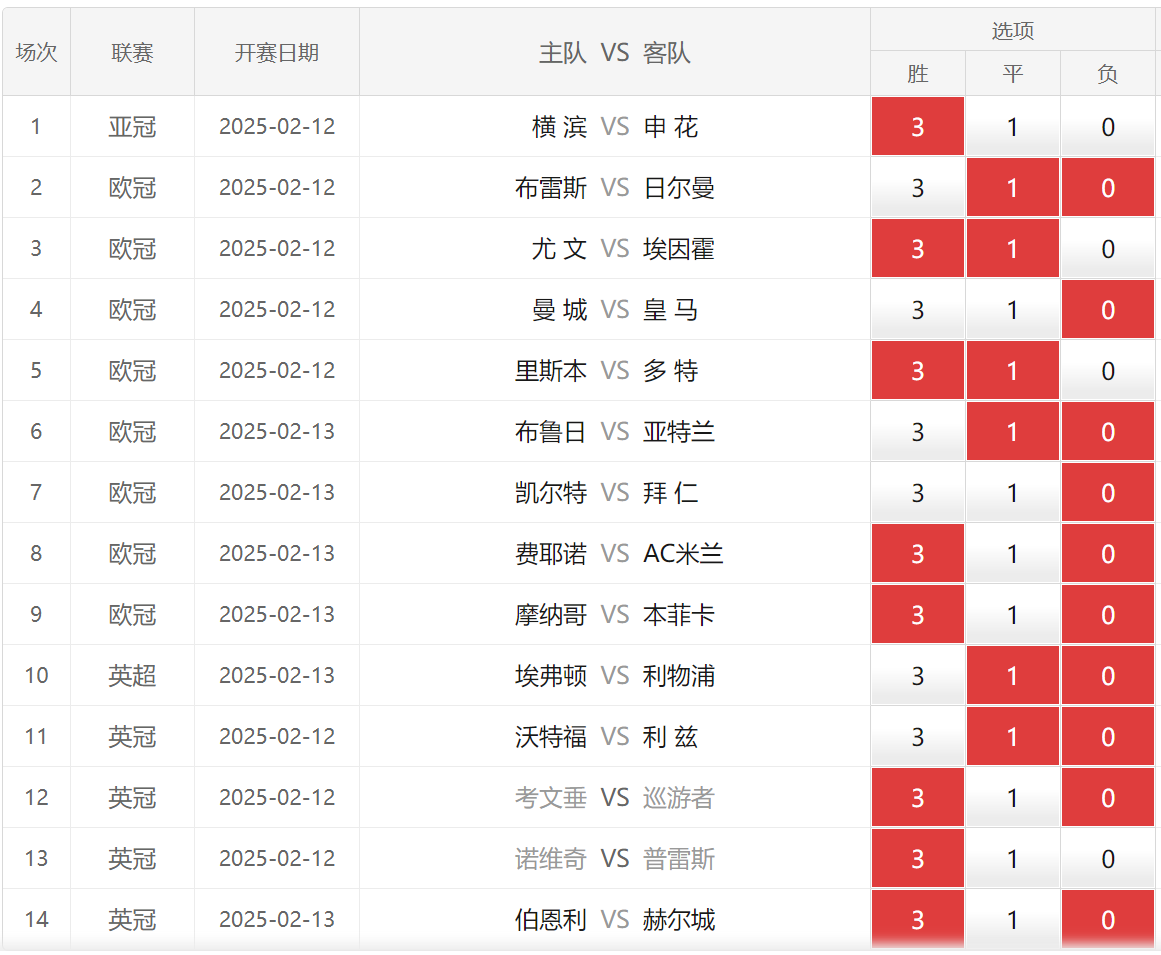Screen dimensions: 1161x955
Task: Click the 平 sub-header
Action: tap(1012, 73)
